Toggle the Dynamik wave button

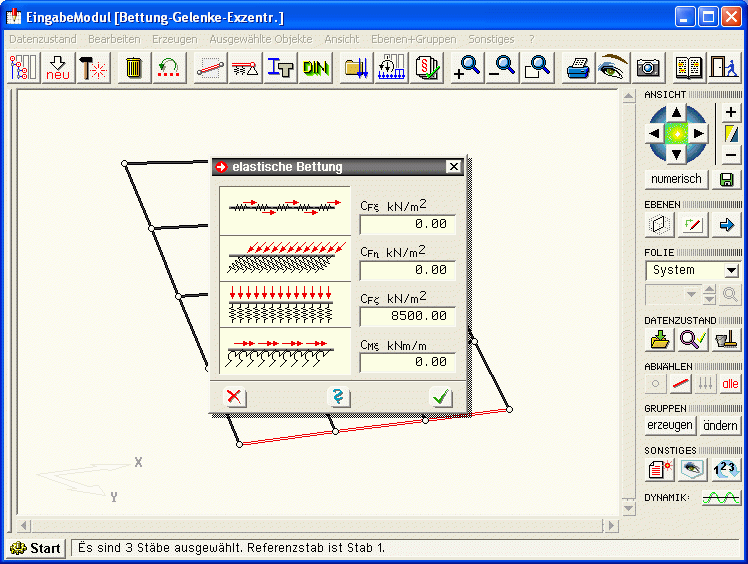point(718,497)
